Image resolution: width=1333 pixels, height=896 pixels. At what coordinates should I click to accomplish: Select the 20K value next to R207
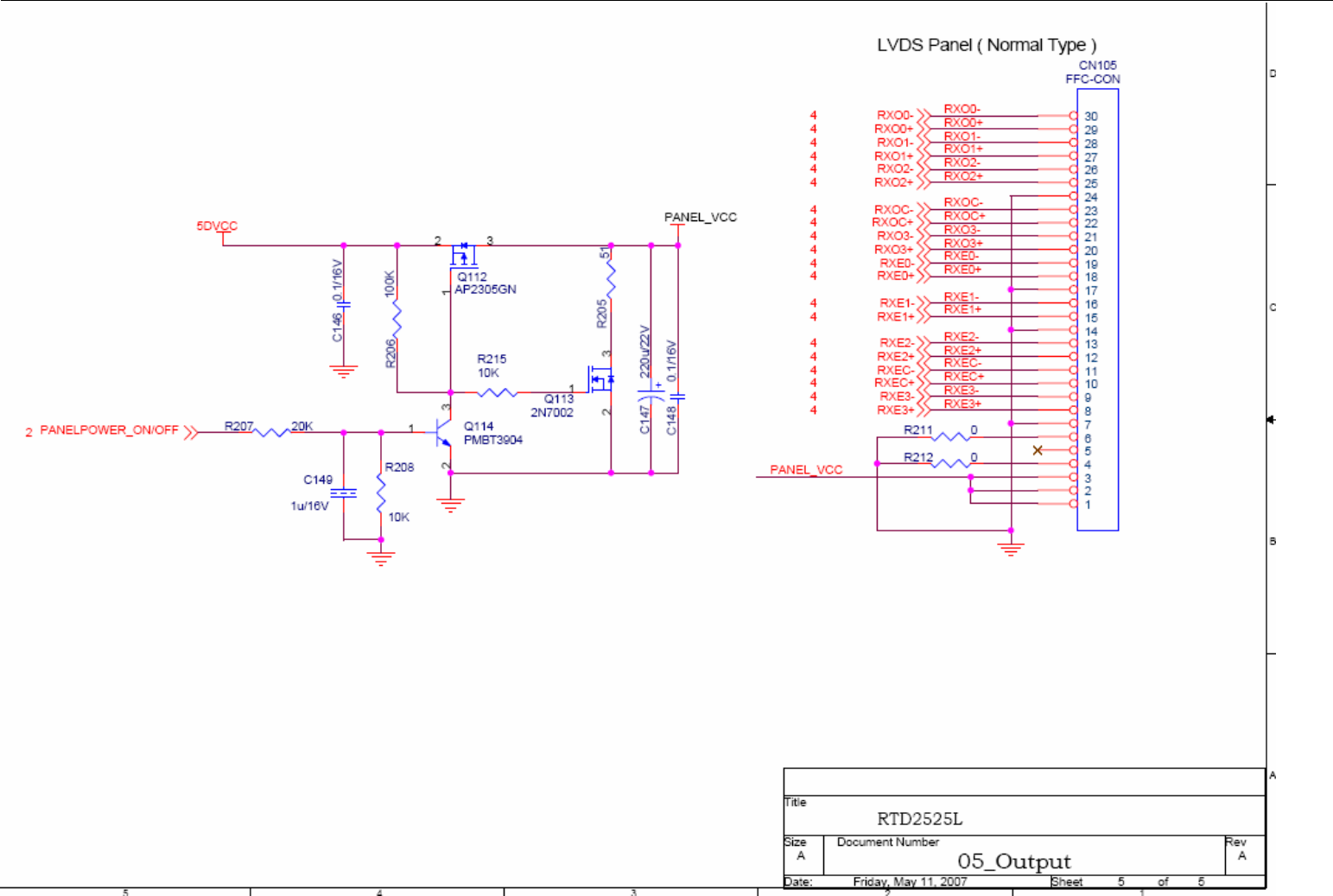click(302, 426)
